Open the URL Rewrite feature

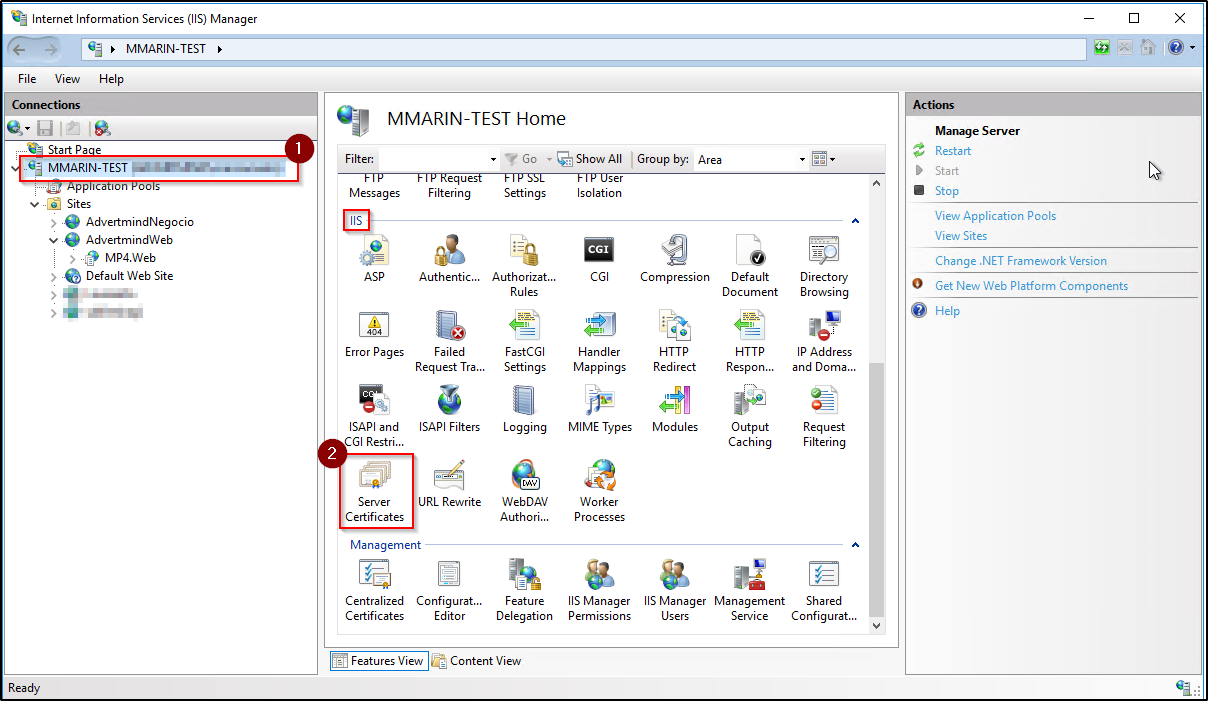449,484
